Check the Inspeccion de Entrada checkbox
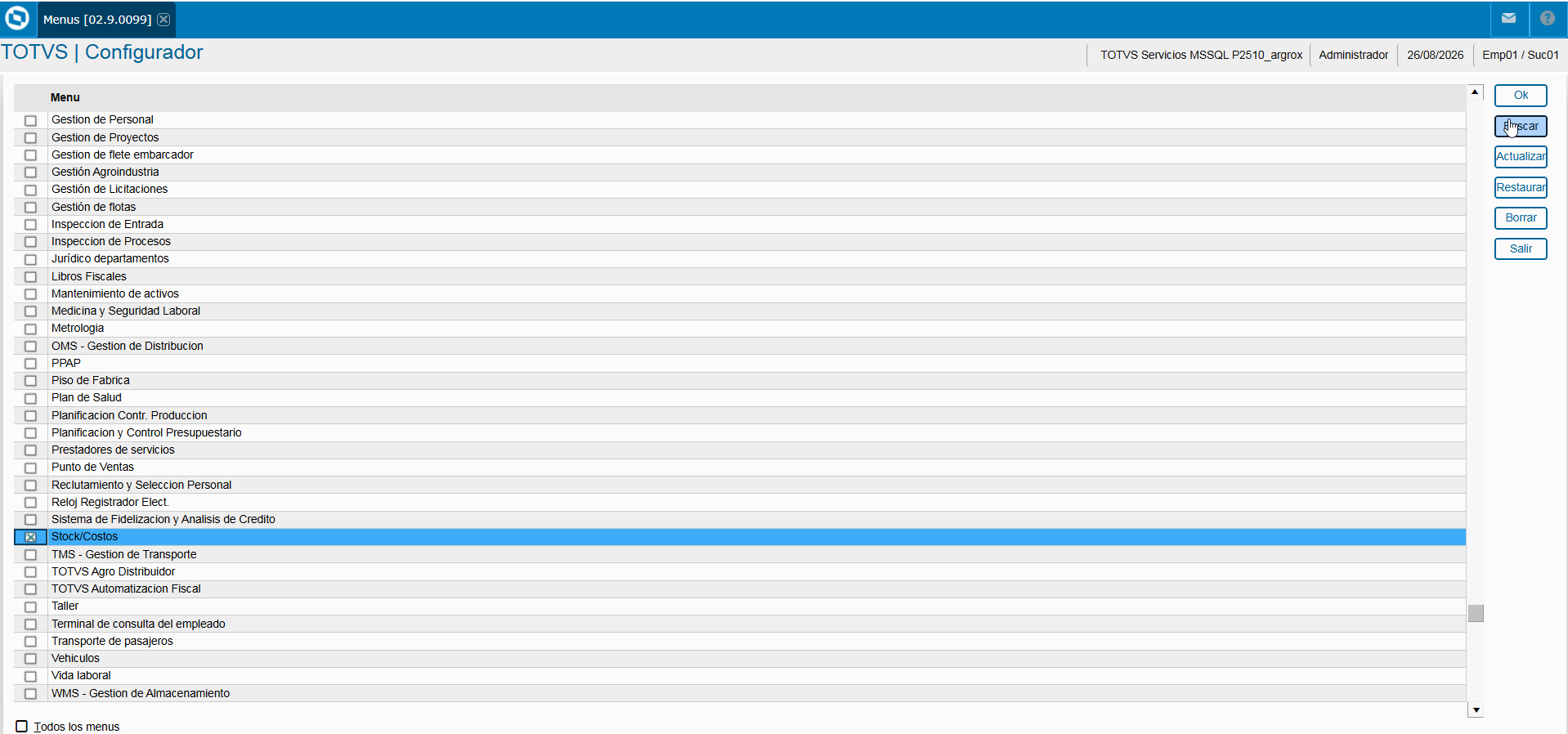The width and height of the screenshot is (1568, 734). point(30,225)
